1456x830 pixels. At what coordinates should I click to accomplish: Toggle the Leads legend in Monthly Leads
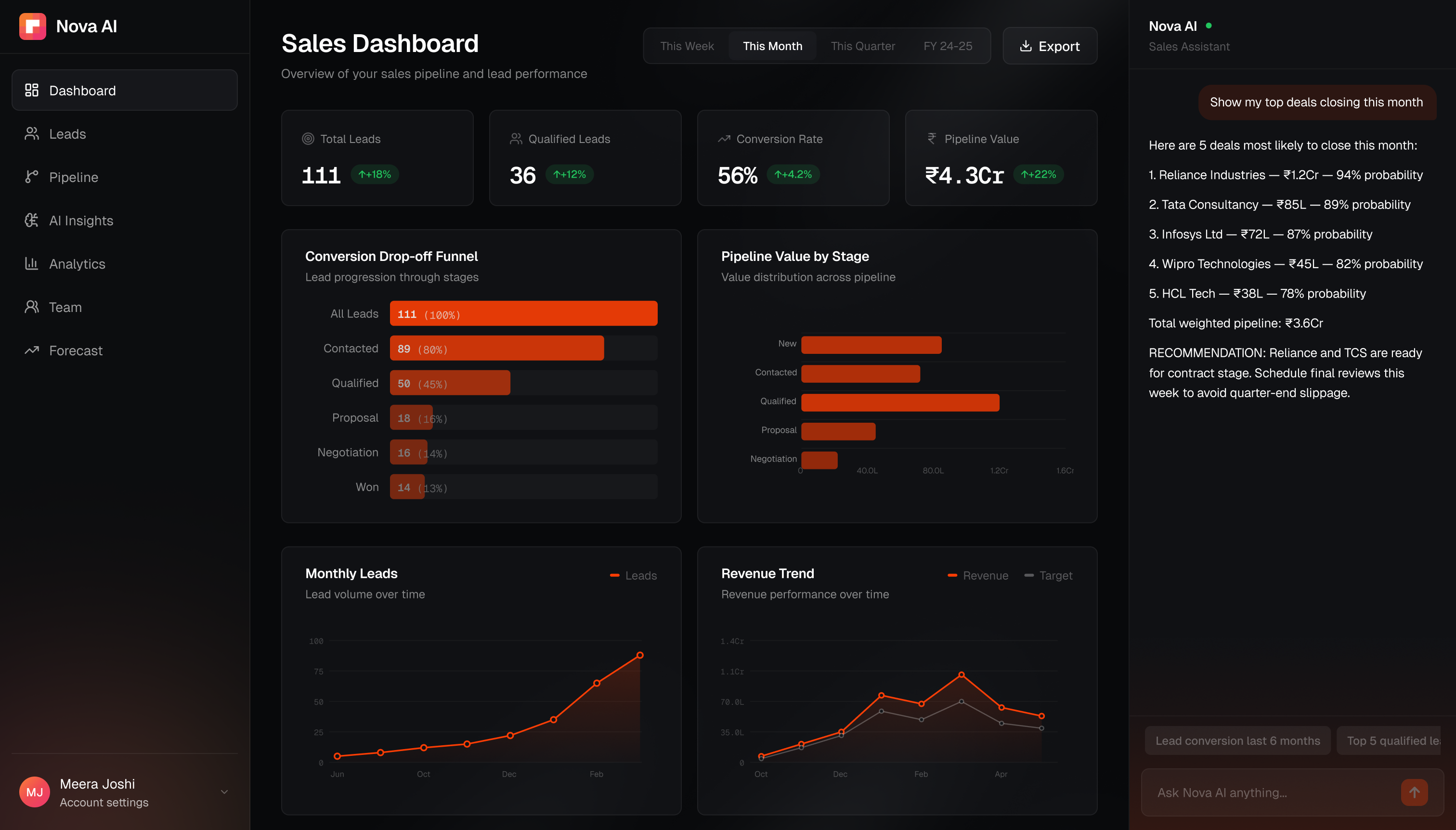tap(633, 575)
